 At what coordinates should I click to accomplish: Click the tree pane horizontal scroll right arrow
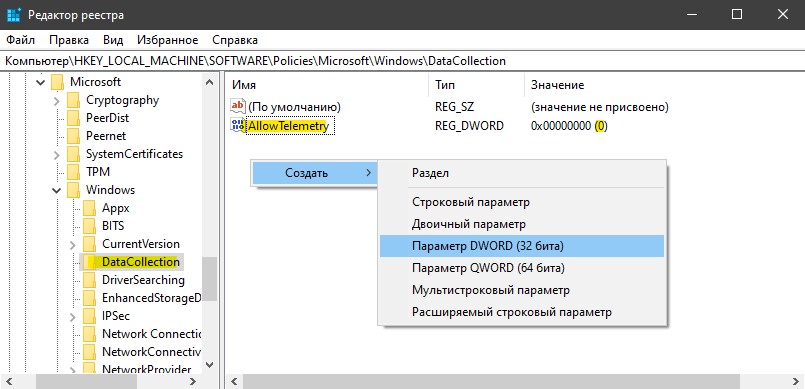(x=193, y=381)
